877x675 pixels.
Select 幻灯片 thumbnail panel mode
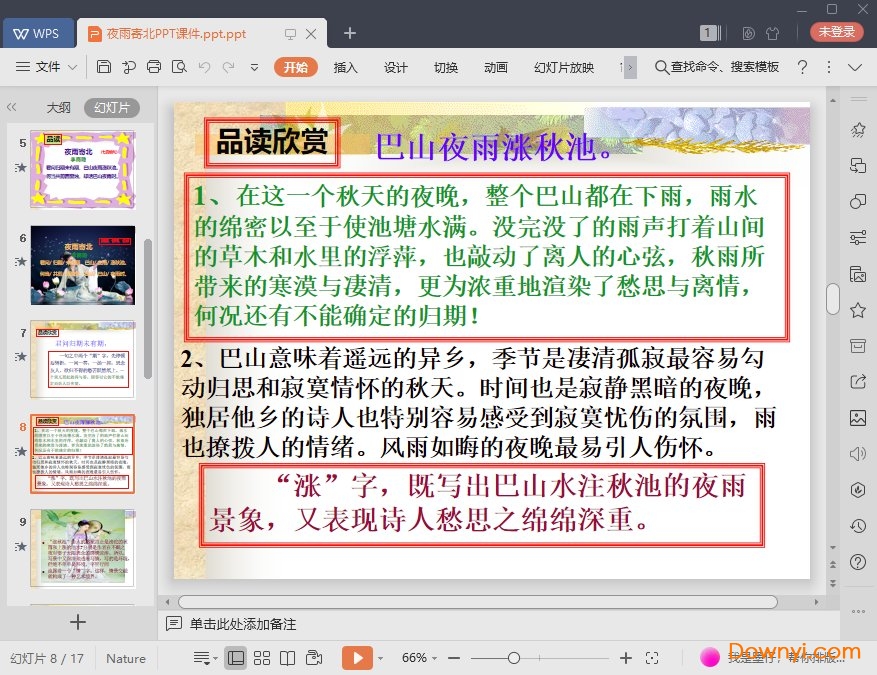[110, 108]
